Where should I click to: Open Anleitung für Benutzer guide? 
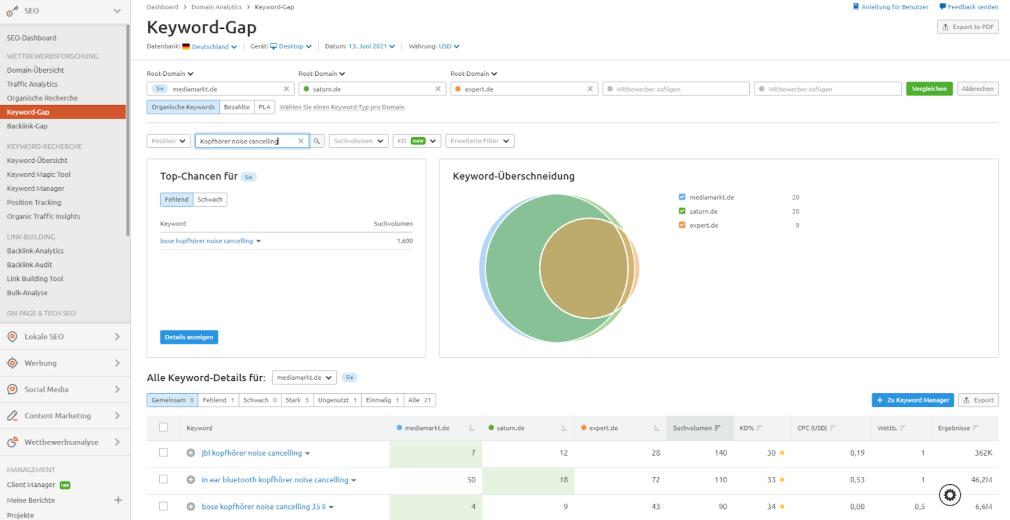(x=891, y=6)
